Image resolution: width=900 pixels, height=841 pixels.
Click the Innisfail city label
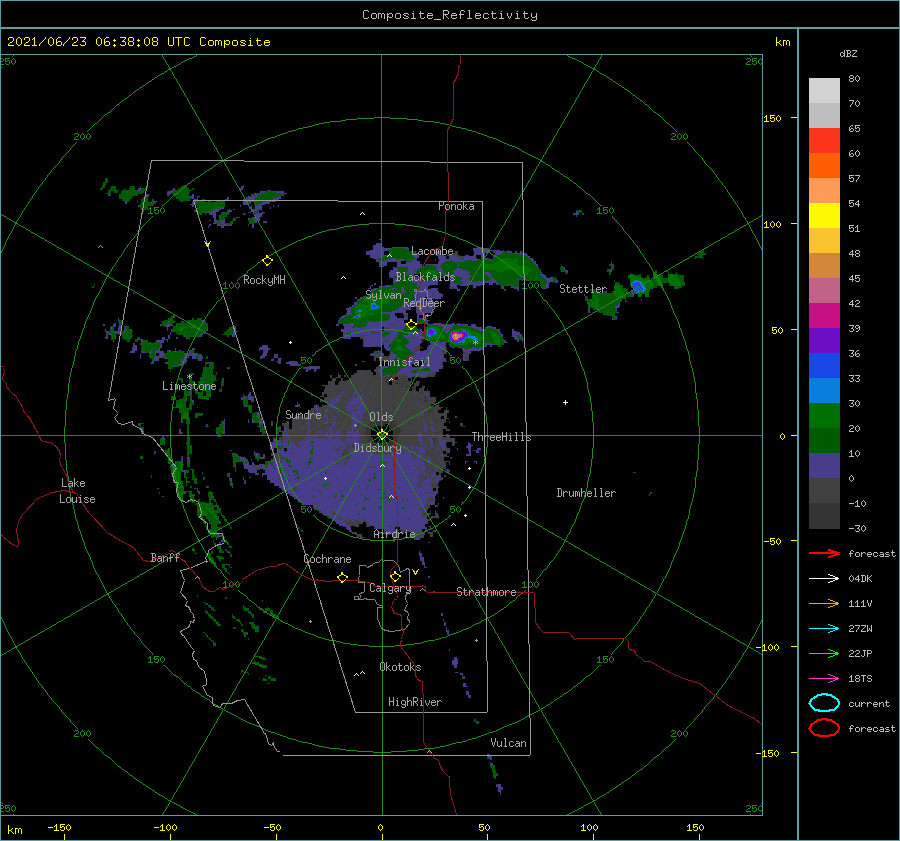pos(404,362)
